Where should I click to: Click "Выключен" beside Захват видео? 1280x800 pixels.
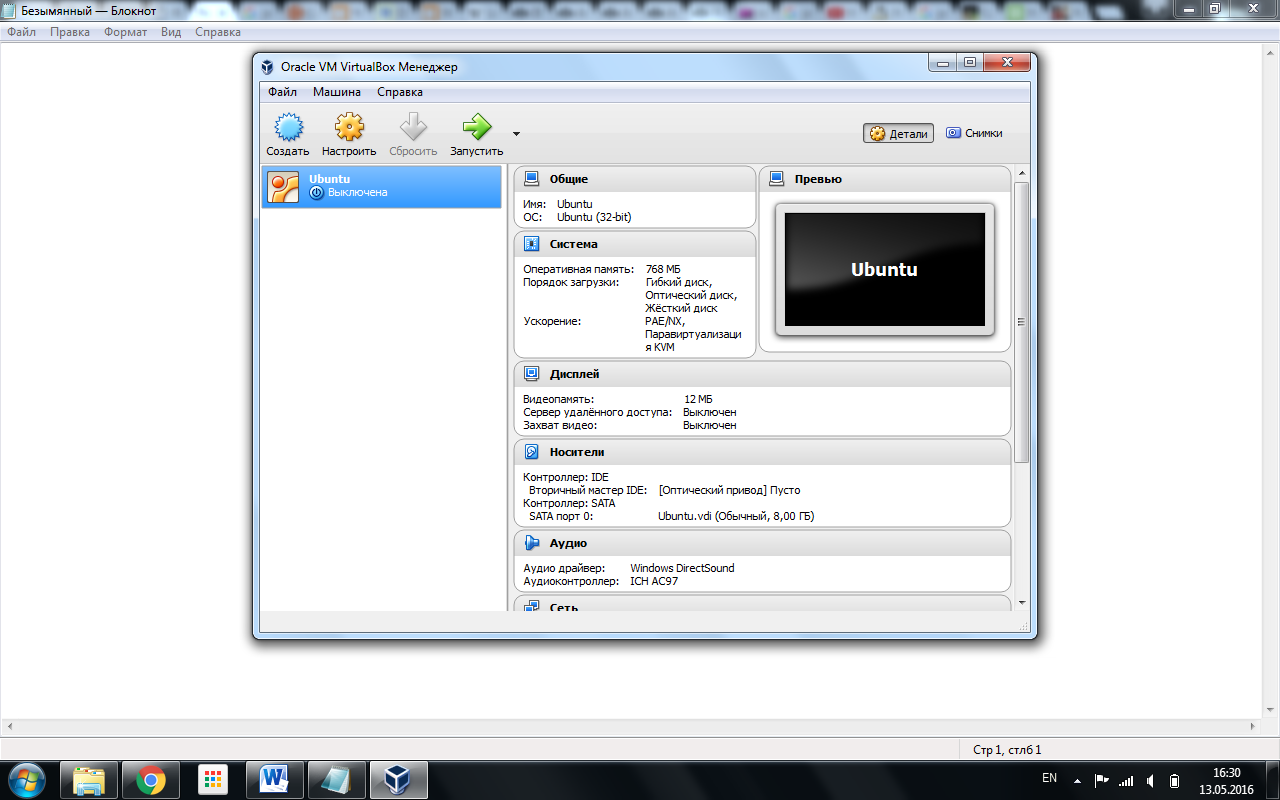pos(710,425)
